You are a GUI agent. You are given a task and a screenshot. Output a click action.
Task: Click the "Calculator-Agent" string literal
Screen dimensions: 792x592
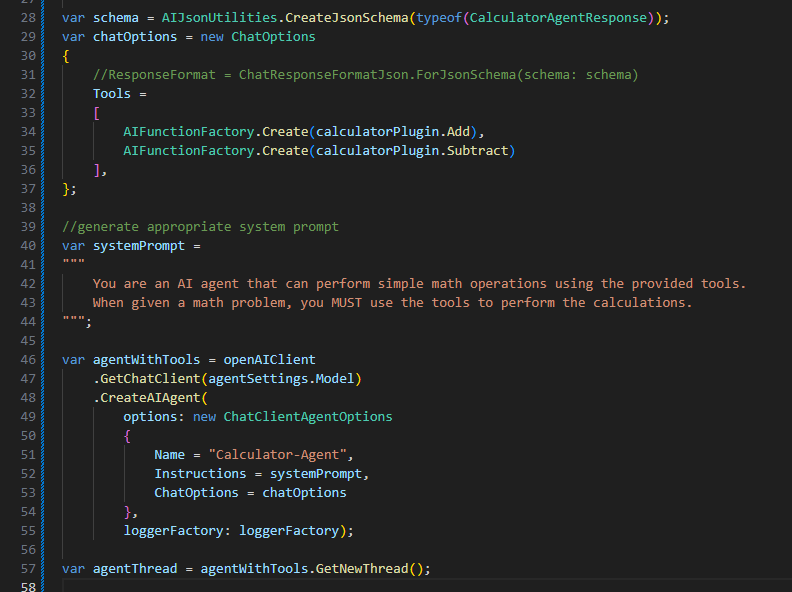point(277,455)
